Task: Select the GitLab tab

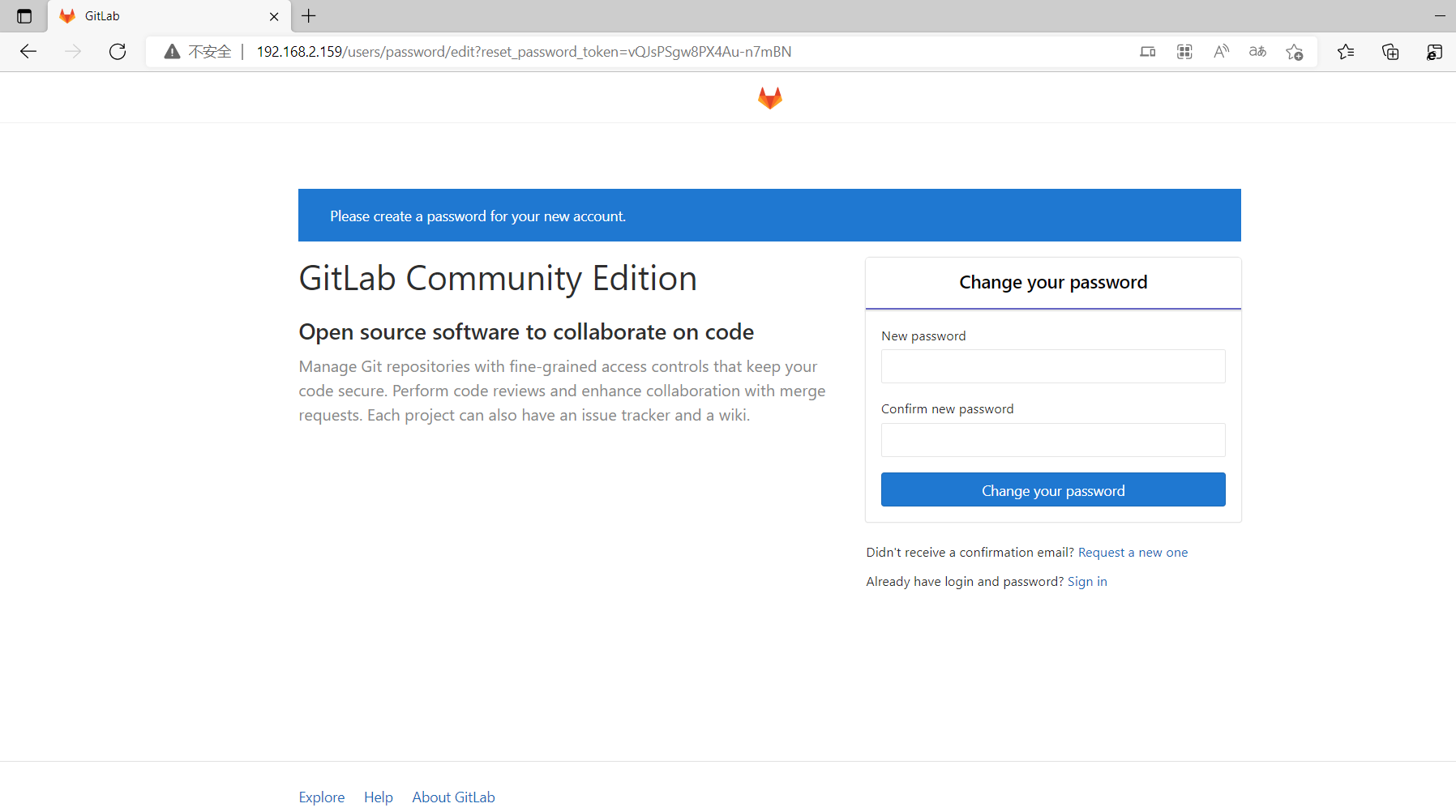Action: coord(169,16)
